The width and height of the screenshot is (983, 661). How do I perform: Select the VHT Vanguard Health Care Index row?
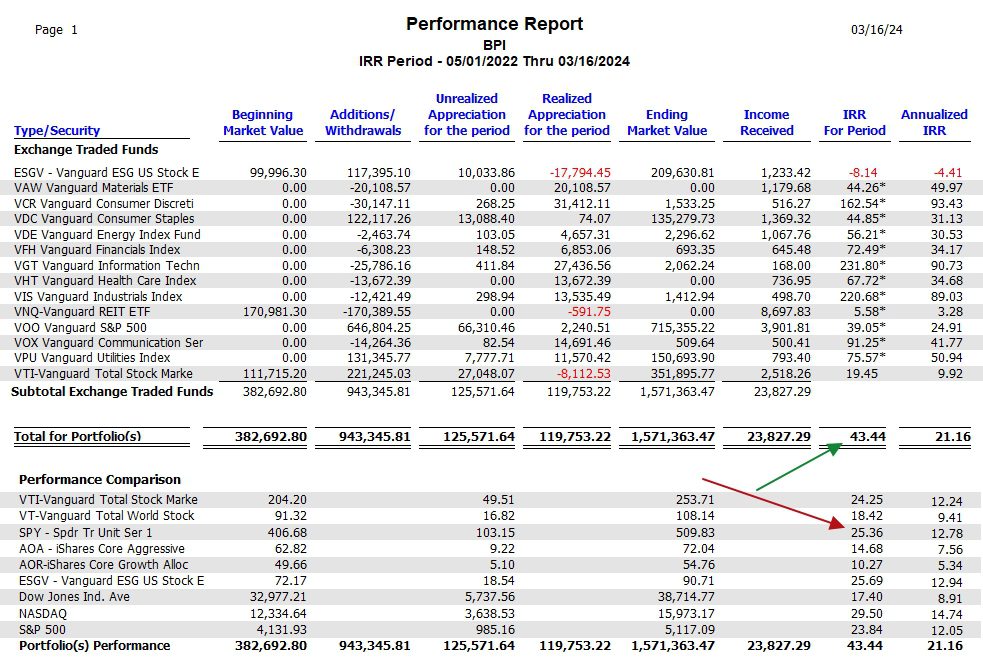click(492, 280)
